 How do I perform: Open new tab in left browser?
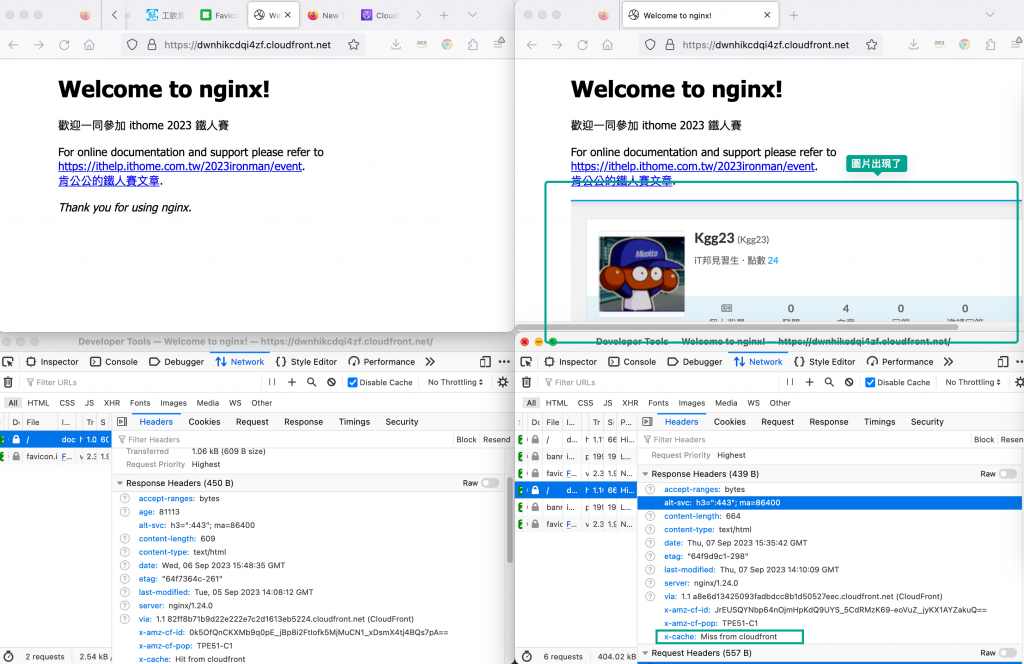(x=444, y=15)
